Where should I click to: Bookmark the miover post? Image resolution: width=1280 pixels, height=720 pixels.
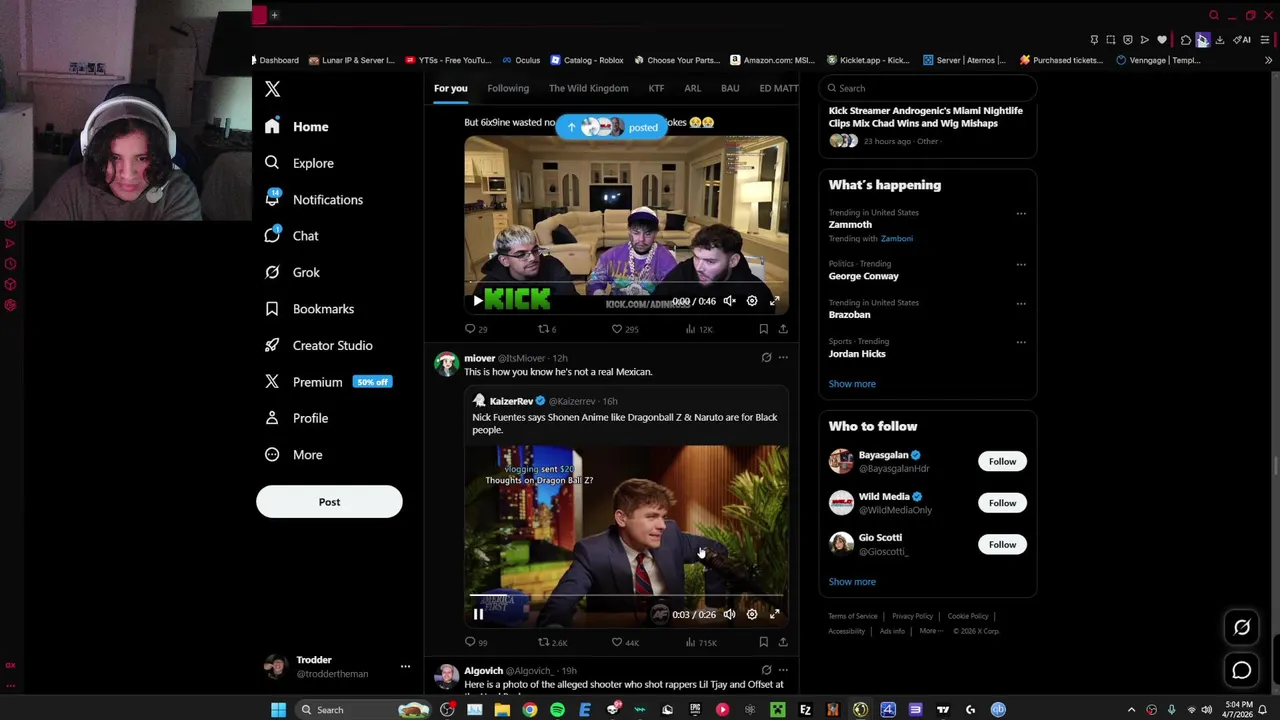pyautogui.click(x=763, y=642)
